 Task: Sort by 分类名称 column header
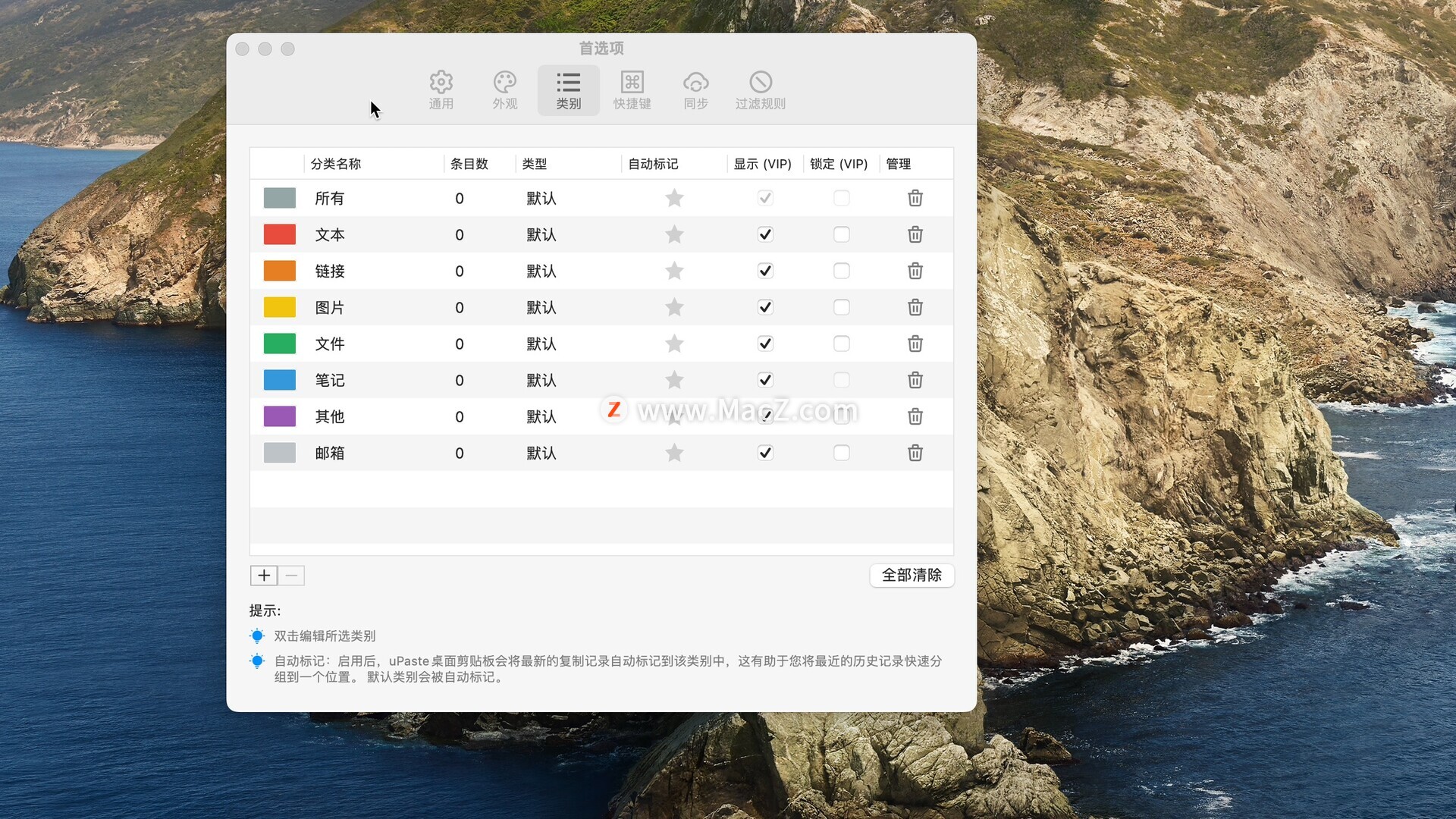click(336, 164)
